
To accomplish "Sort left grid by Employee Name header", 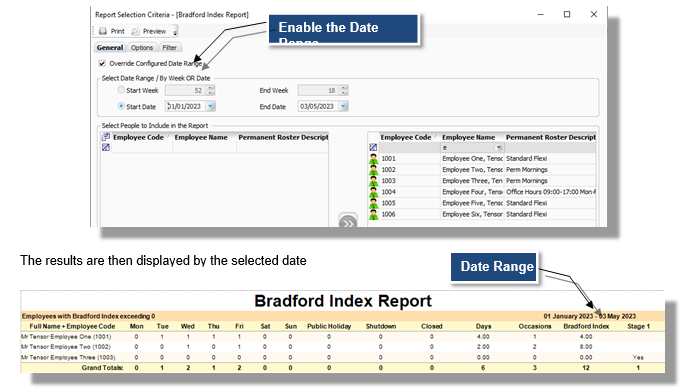I will tap(204, 137).
